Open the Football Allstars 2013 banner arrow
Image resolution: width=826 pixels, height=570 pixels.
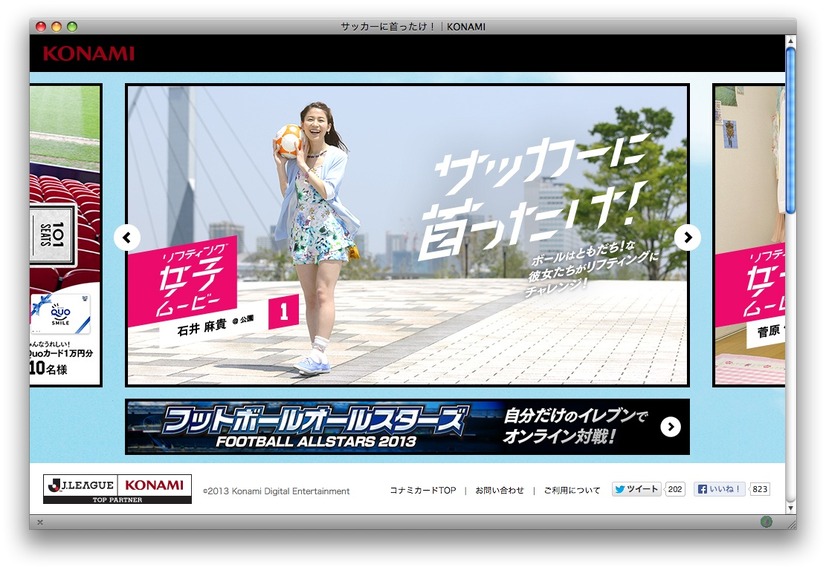(671, 427)
